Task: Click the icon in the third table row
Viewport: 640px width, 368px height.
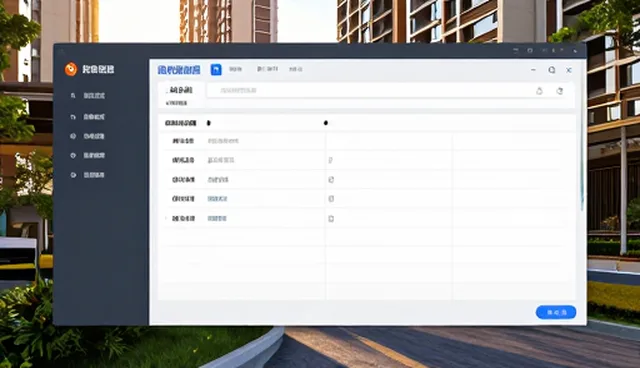Action: click(331, 180)
